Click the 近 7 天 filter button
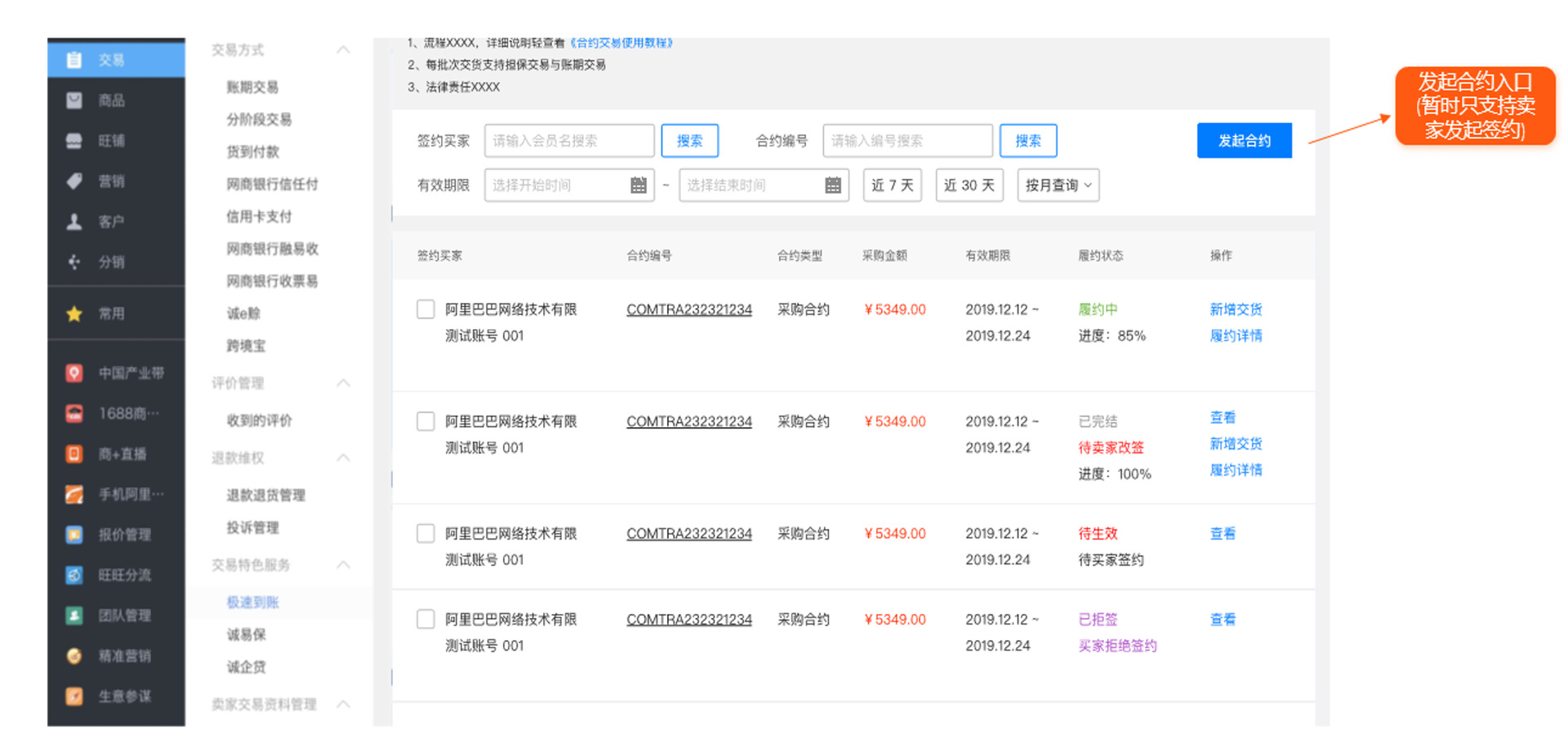Viewport: 1568px width, 730px height. [x=892, y=185]
